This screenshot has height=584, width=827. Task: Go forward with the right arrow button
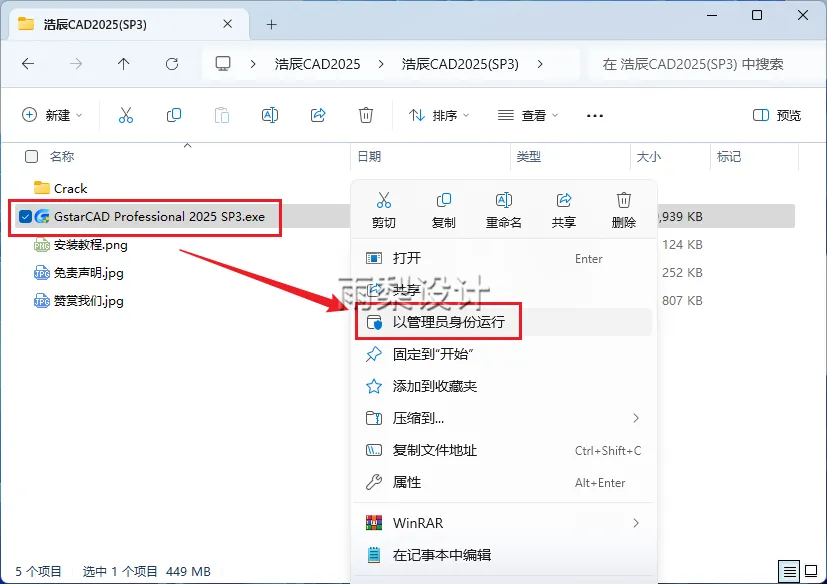(76, 64)
